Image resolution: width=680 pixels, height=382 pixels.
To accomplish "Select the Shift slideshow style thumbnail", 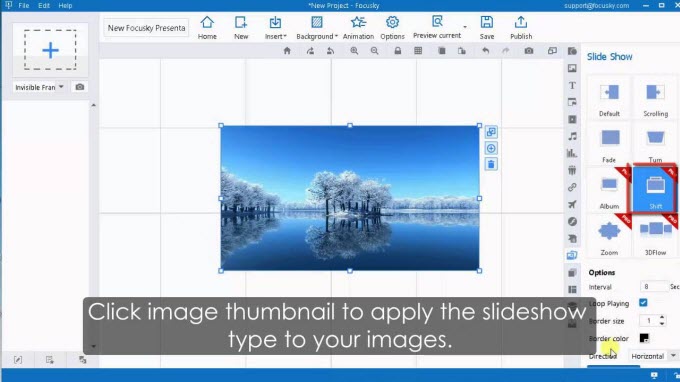I will tap(655, 189).
